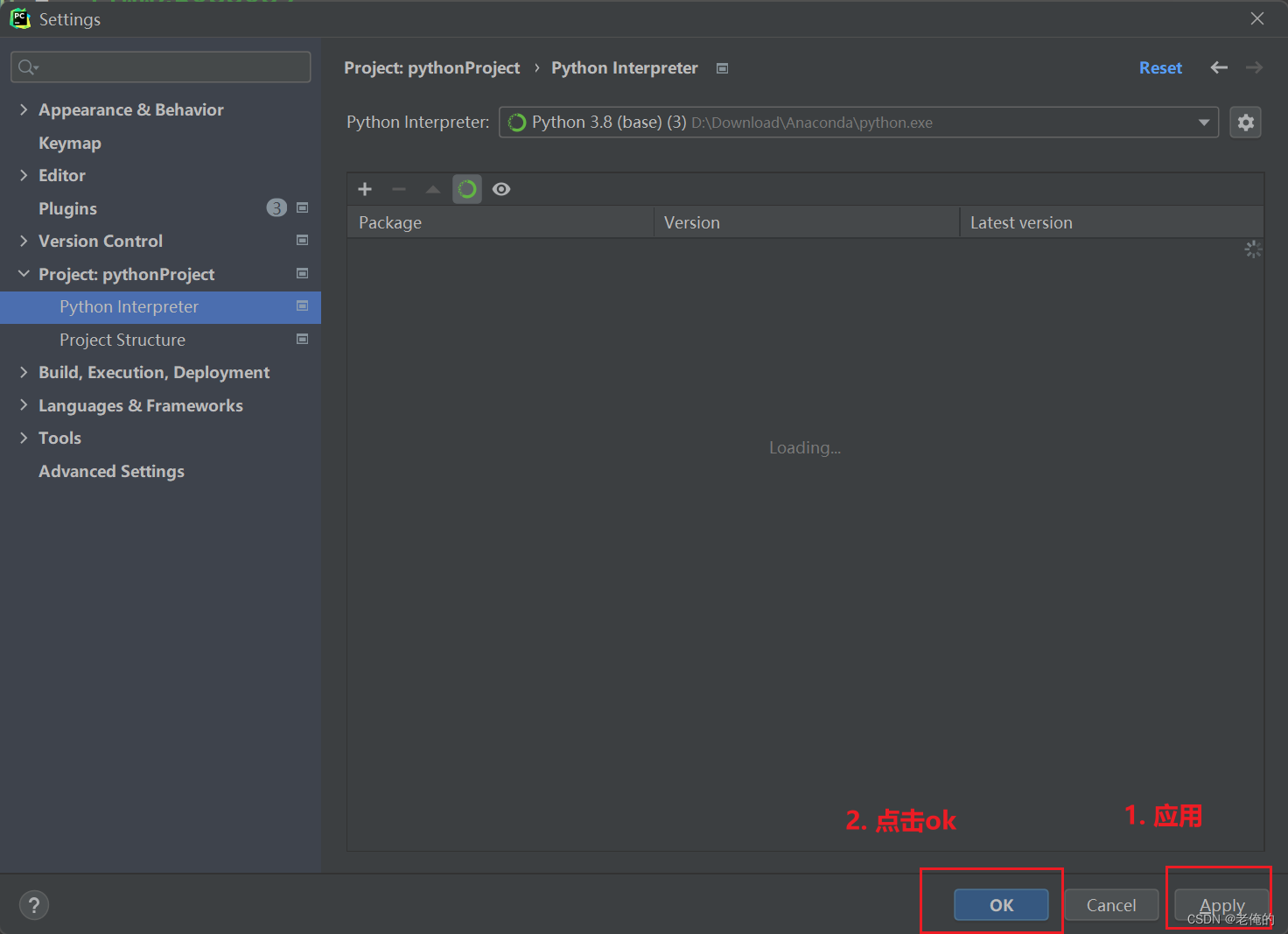Toggle the show early releases eye icon

point(501,189)
